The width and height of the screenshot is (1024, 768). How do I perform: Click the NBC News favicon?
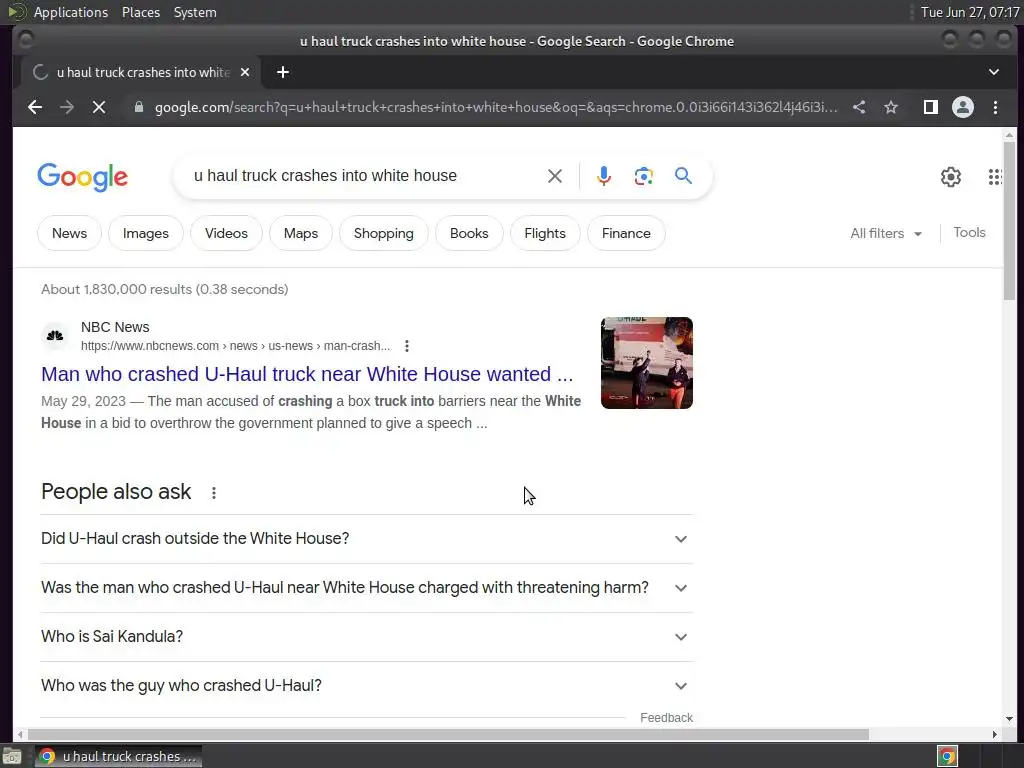tap(55, 336)
